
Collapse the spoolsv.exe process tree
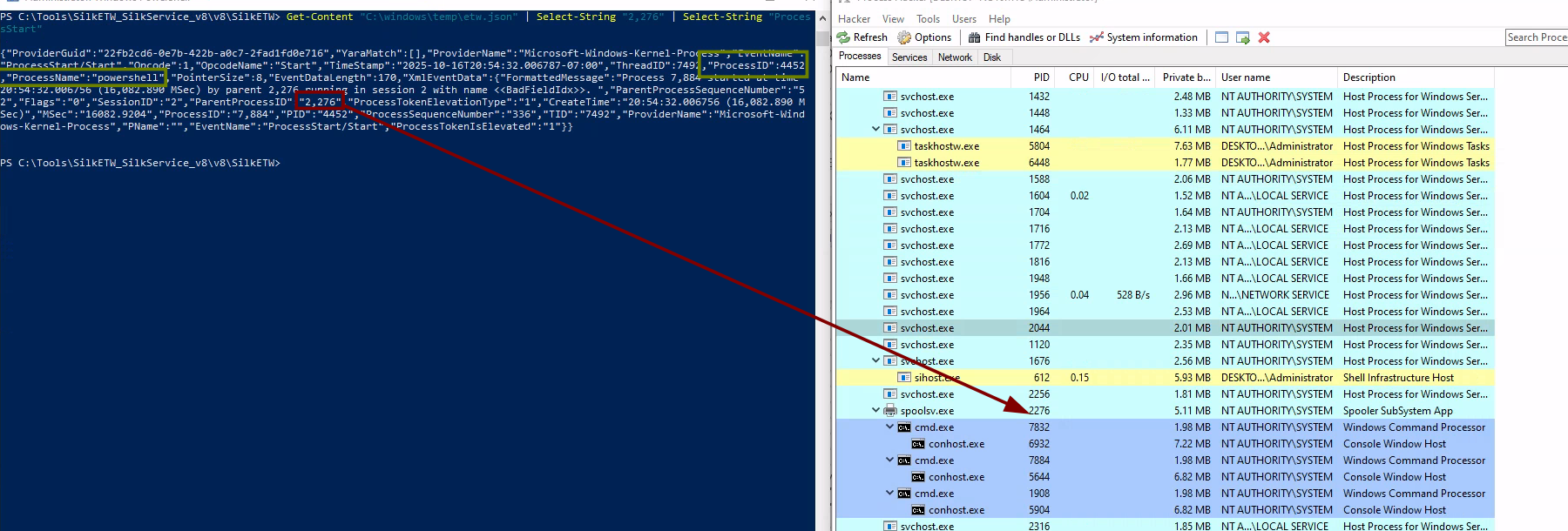876,411
